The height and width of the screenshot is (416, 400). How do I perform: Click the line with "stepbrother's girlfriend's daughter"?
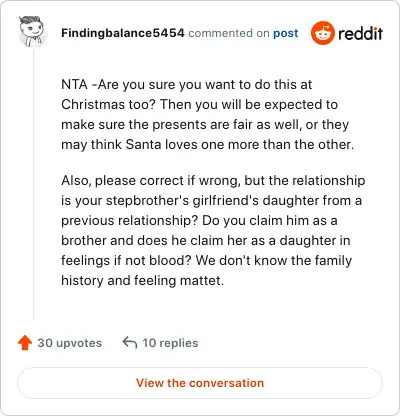[211, 201]
